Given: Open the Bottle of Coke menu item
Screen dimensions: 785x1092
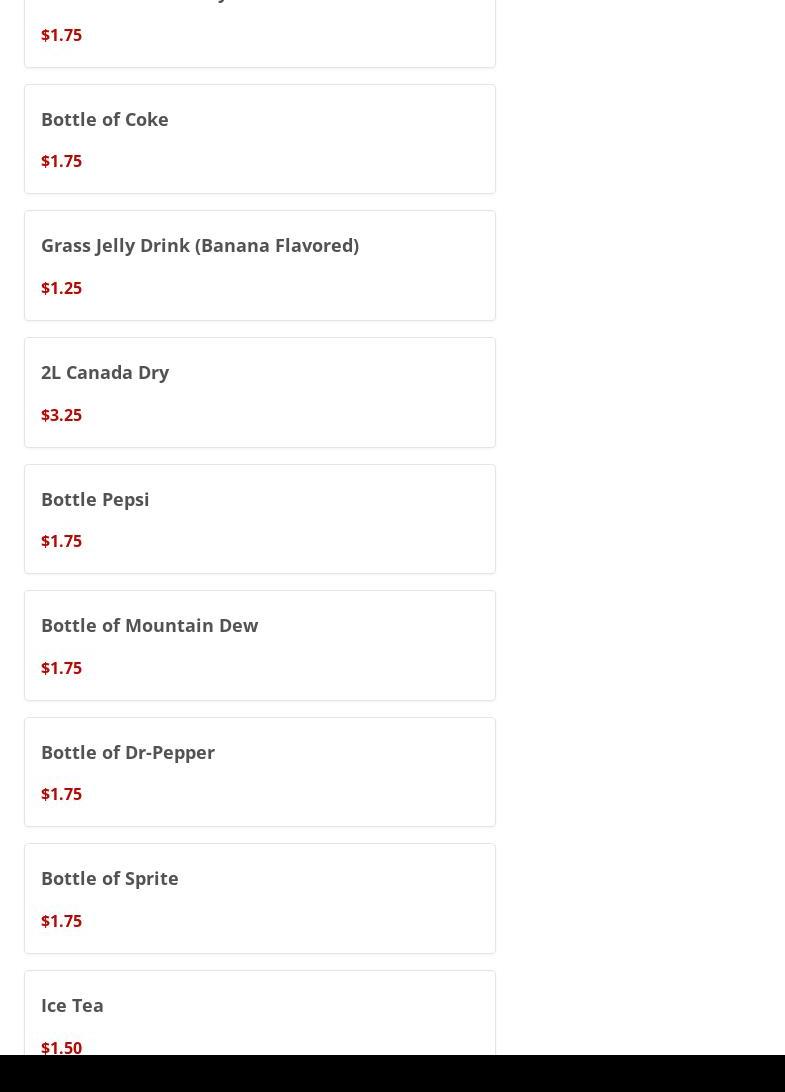Looking at the screenshot, I should pos(105,120).
